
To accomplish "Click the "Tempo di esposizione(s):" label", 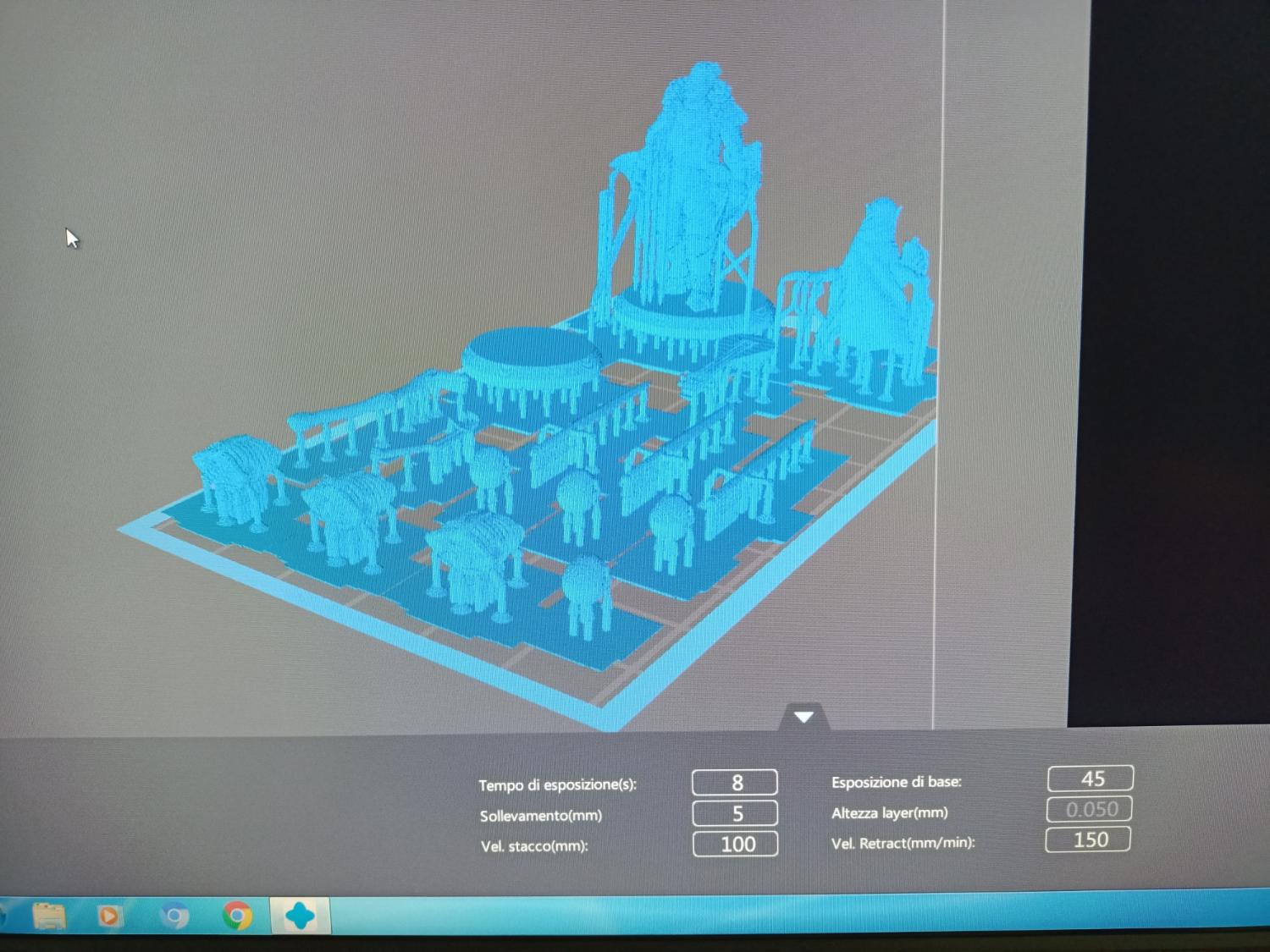I will [x=557, y=784].
